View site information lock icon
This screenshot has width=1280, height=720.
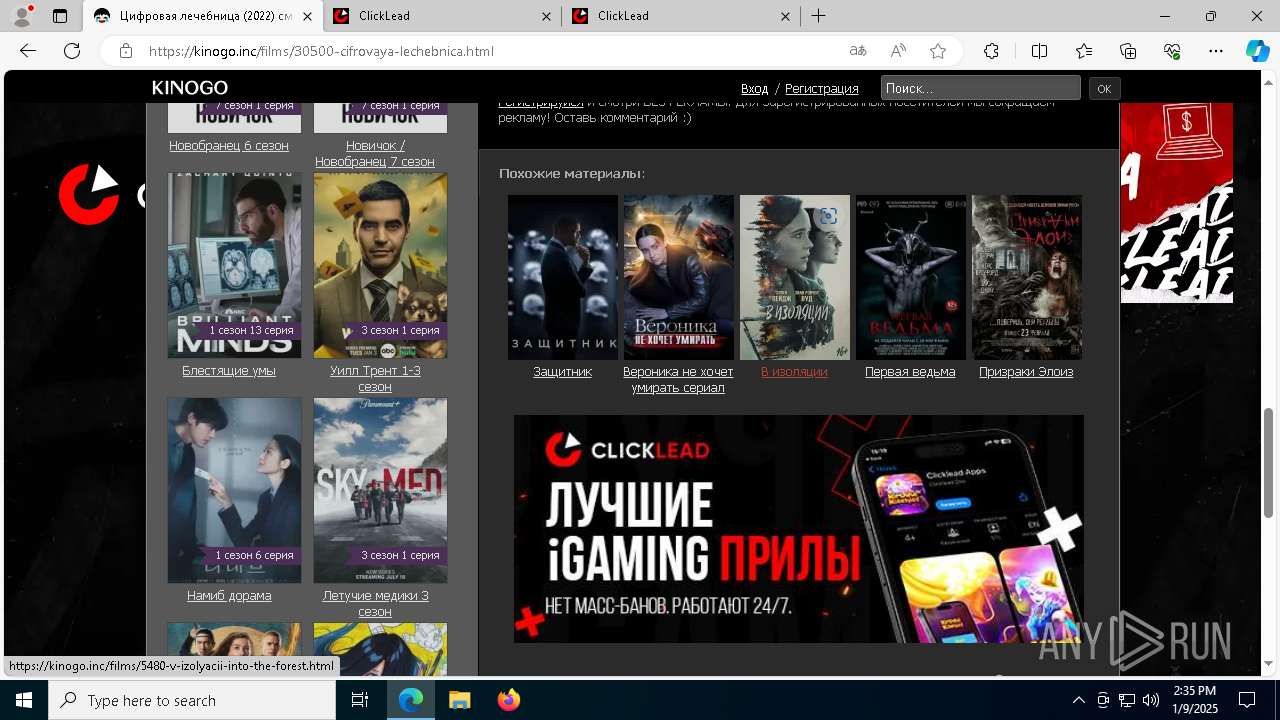click(125, 51)
